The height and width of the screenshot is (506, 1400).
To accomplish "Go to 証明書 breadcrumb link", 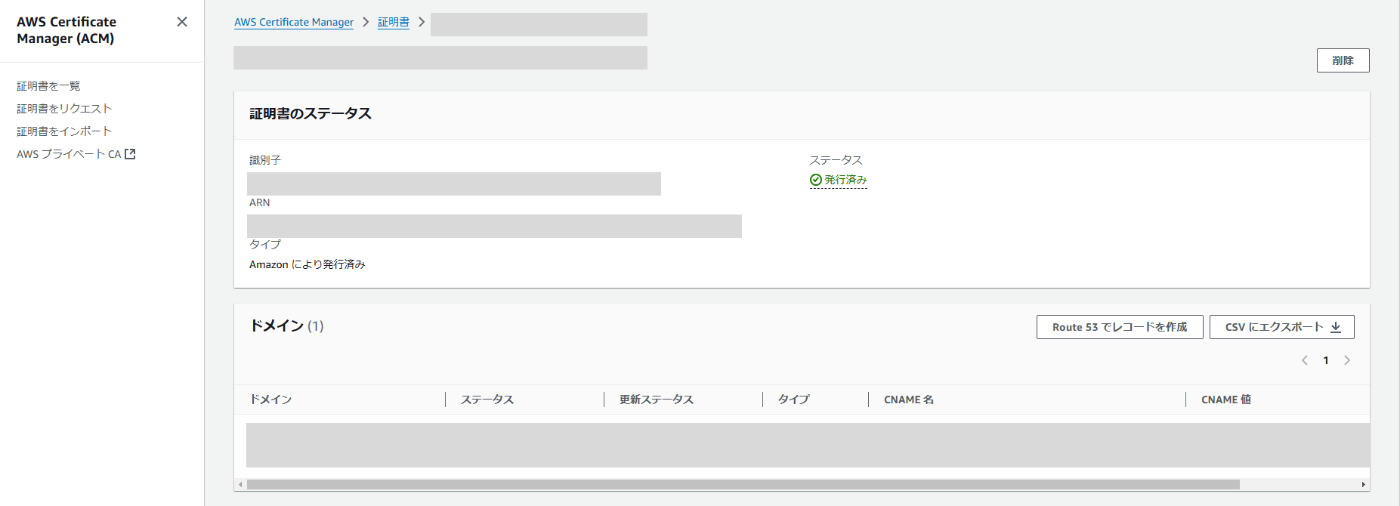I will pos(393,22).
